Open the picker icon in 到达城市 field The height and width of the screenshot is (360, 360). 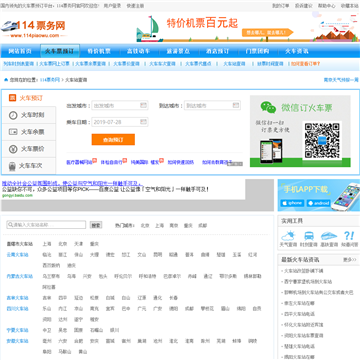pyautogui.click(x=236, y=105)
